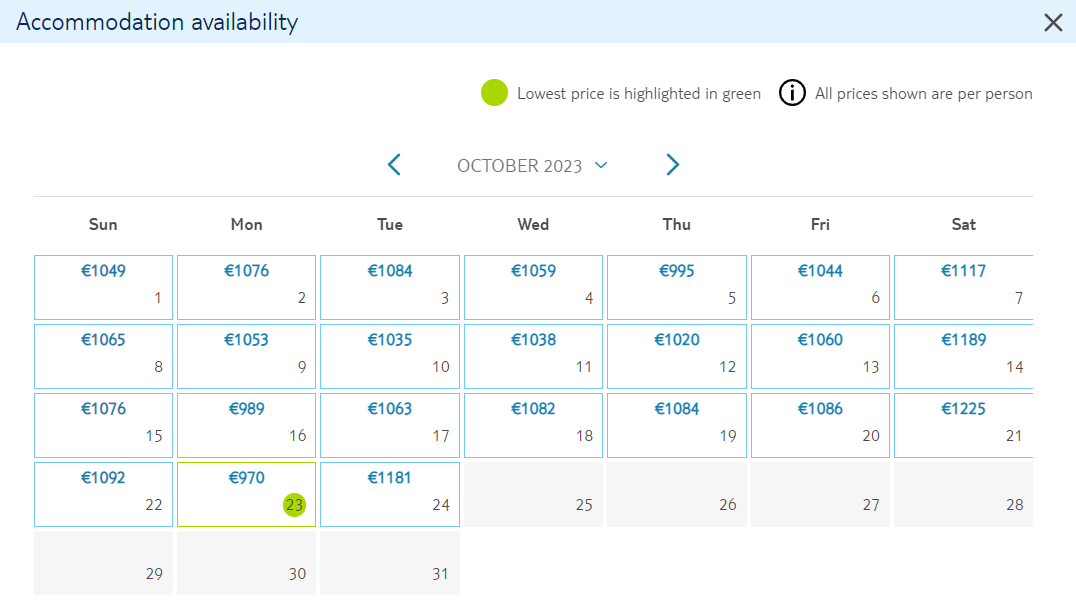
Task: Choose October 21 priced at €1225
Action: pos(963,425)
